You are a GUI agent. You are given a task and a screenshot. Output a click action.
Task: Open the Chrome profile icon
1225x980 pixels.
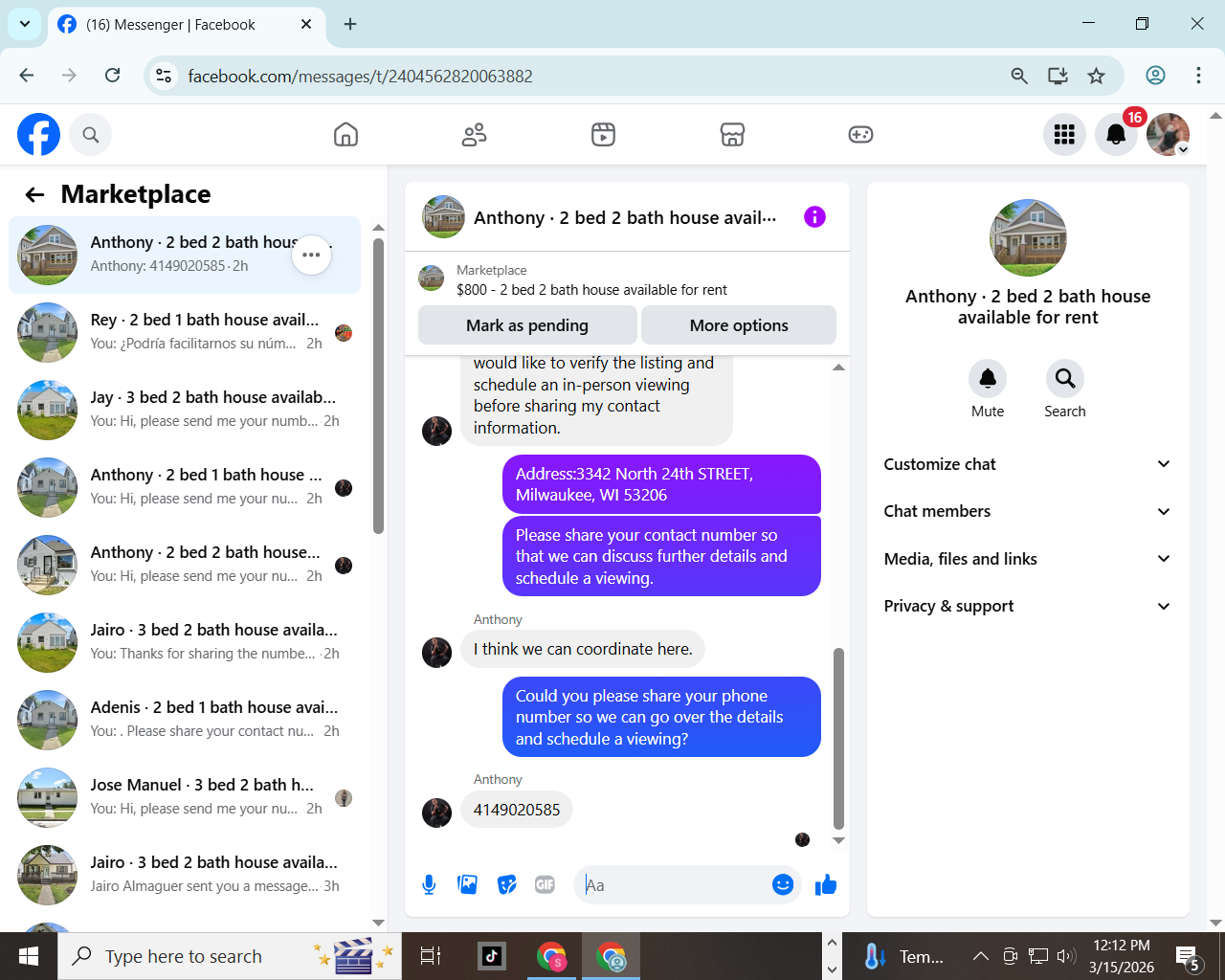point(1156,76)
